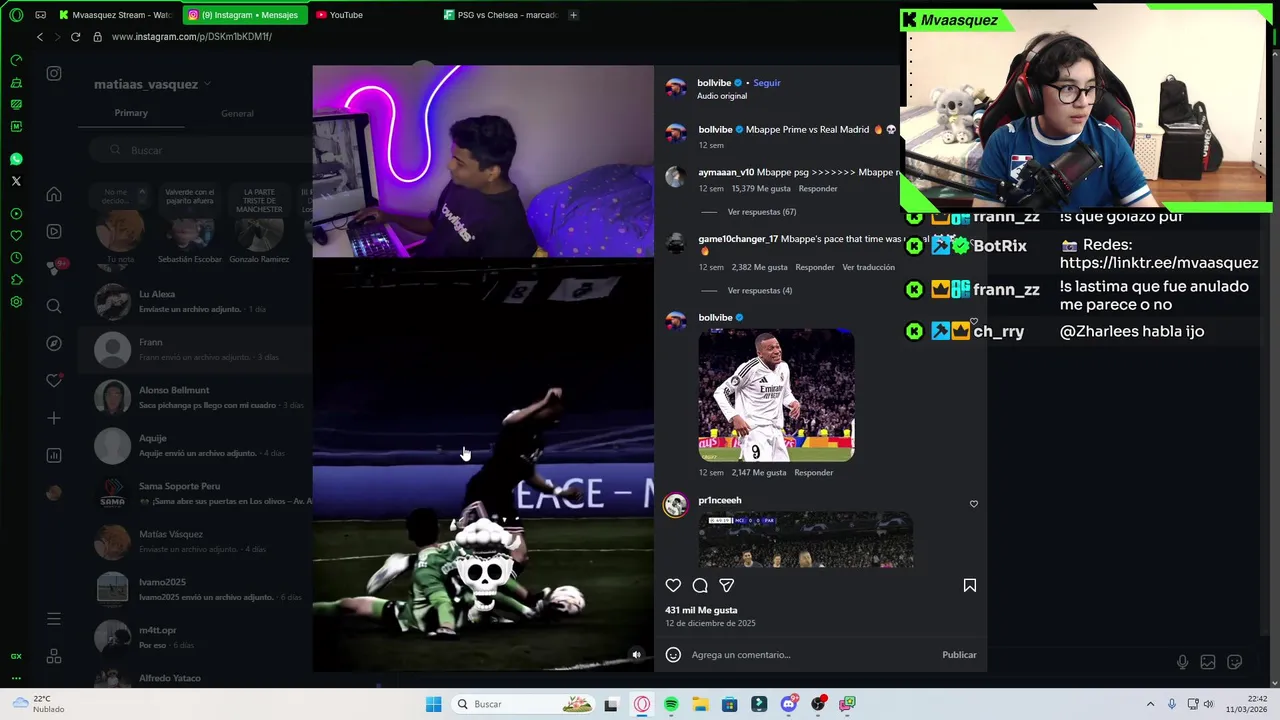Click Publicar to post the comment
The image size is (1280, 720).
click(959, 655)
